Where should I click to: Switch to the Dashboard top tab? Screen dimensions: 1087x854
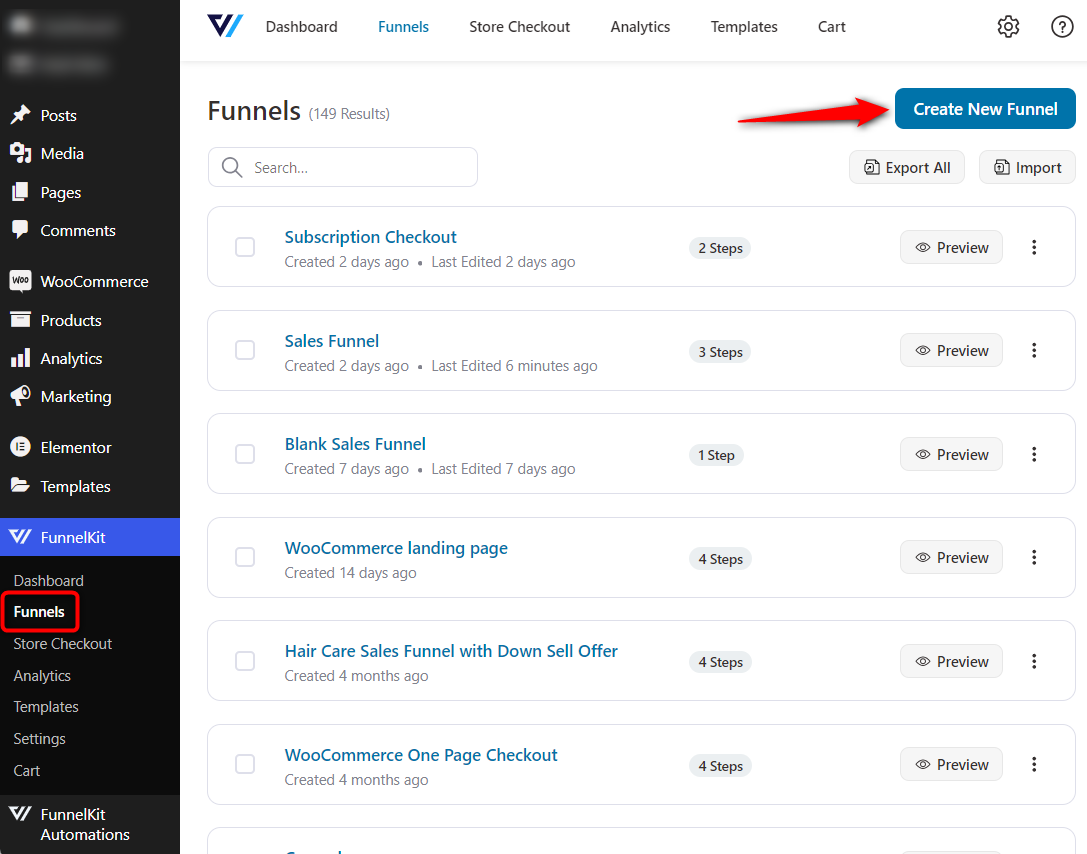(x=302, y=26)
